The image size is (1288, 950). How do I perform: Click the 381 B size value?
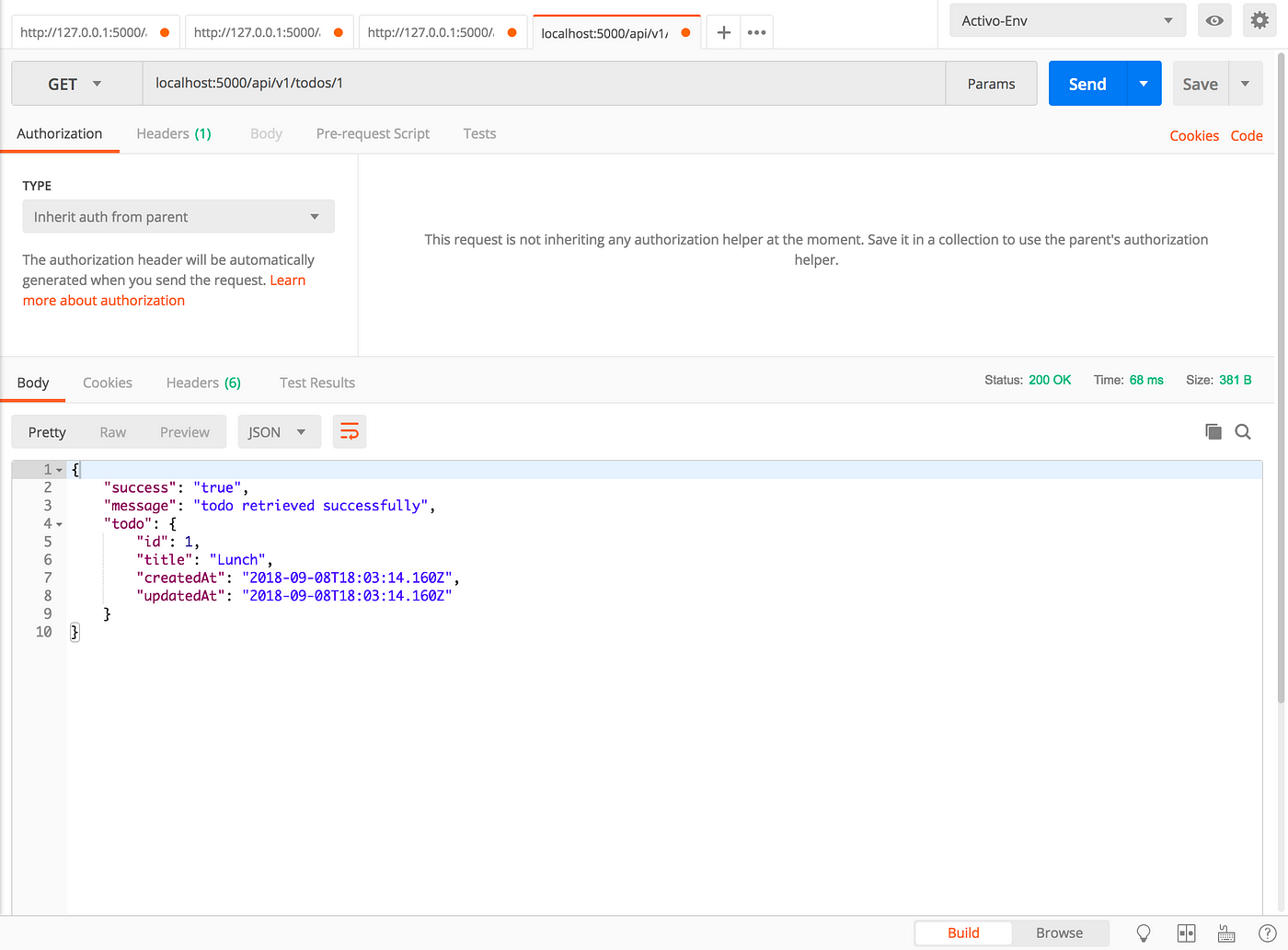(1236, 380)
